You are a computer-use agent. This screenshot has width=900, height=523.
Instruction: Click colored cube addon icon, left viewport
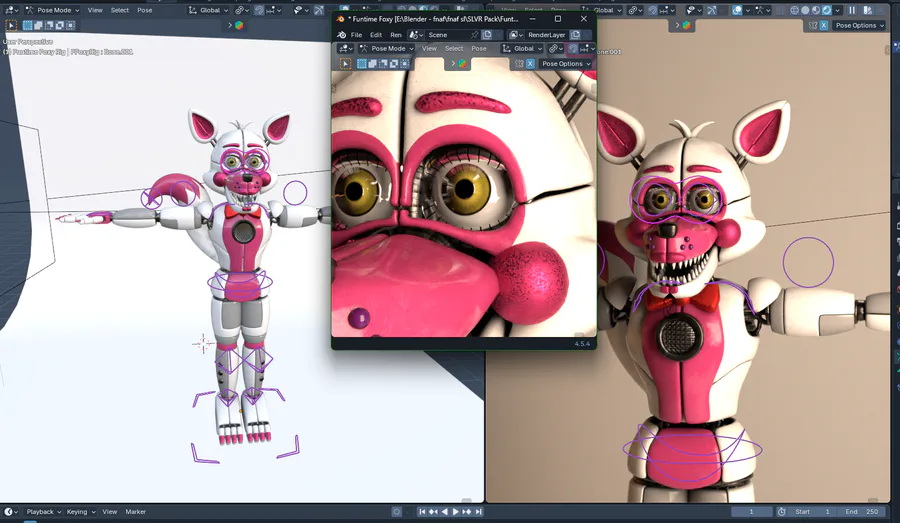[239, 25]
